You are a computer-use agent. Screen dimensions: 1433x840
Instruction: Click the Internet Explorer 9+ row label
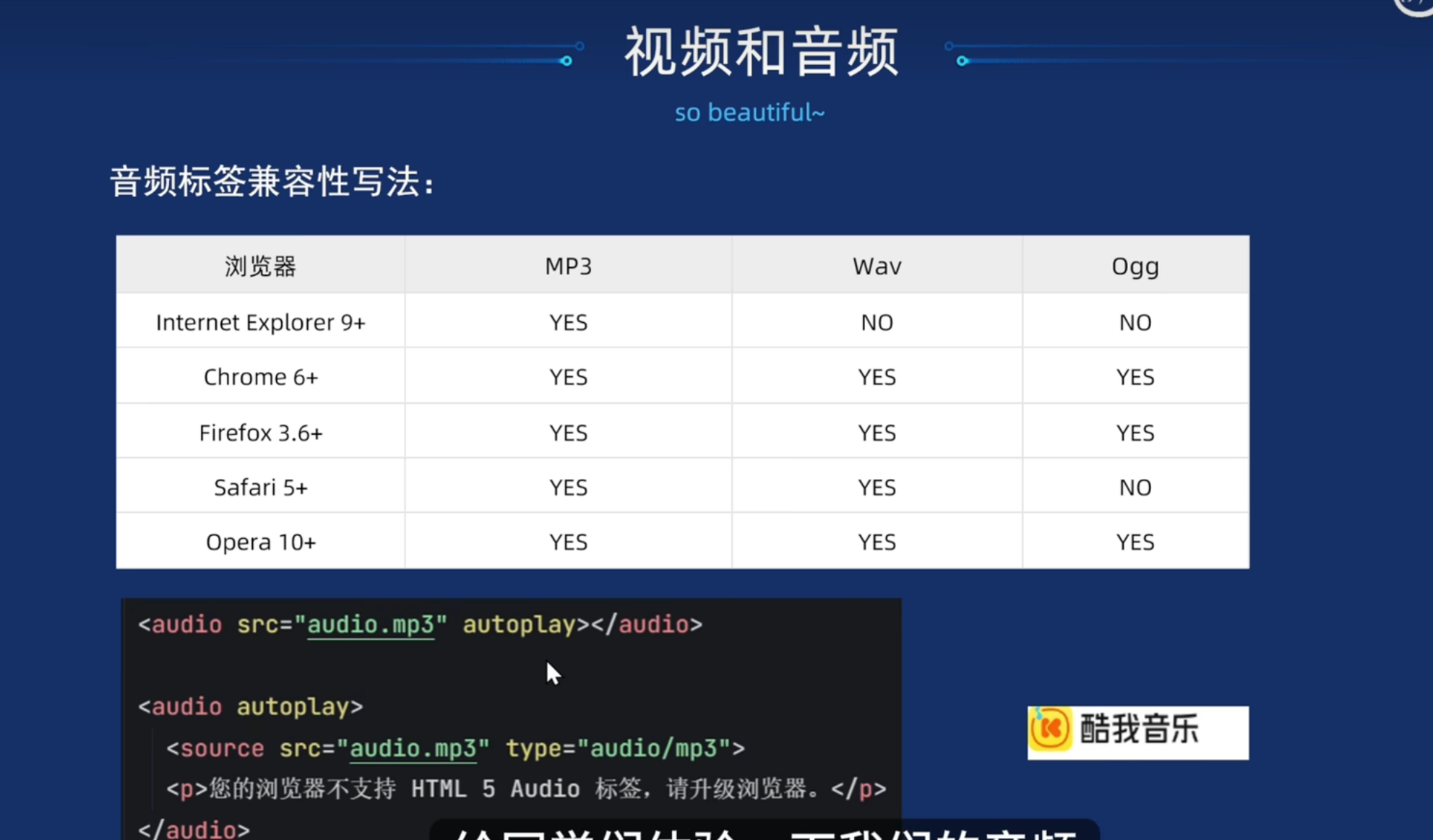(260, 322)
